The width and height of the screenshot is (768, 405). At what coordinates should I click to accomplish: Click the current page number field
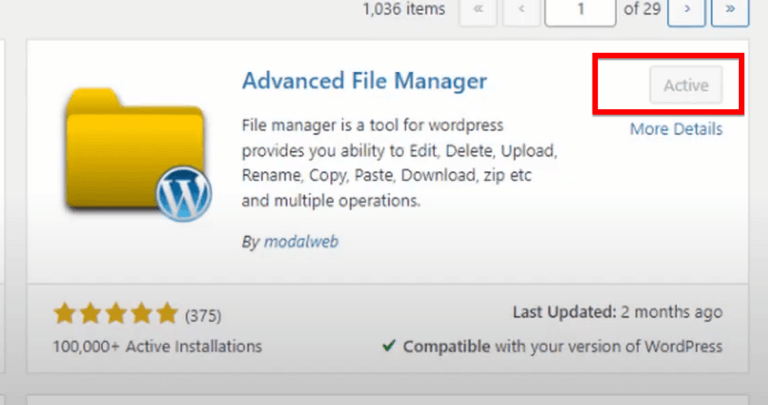pyautogui.click(x=580, y=10)
